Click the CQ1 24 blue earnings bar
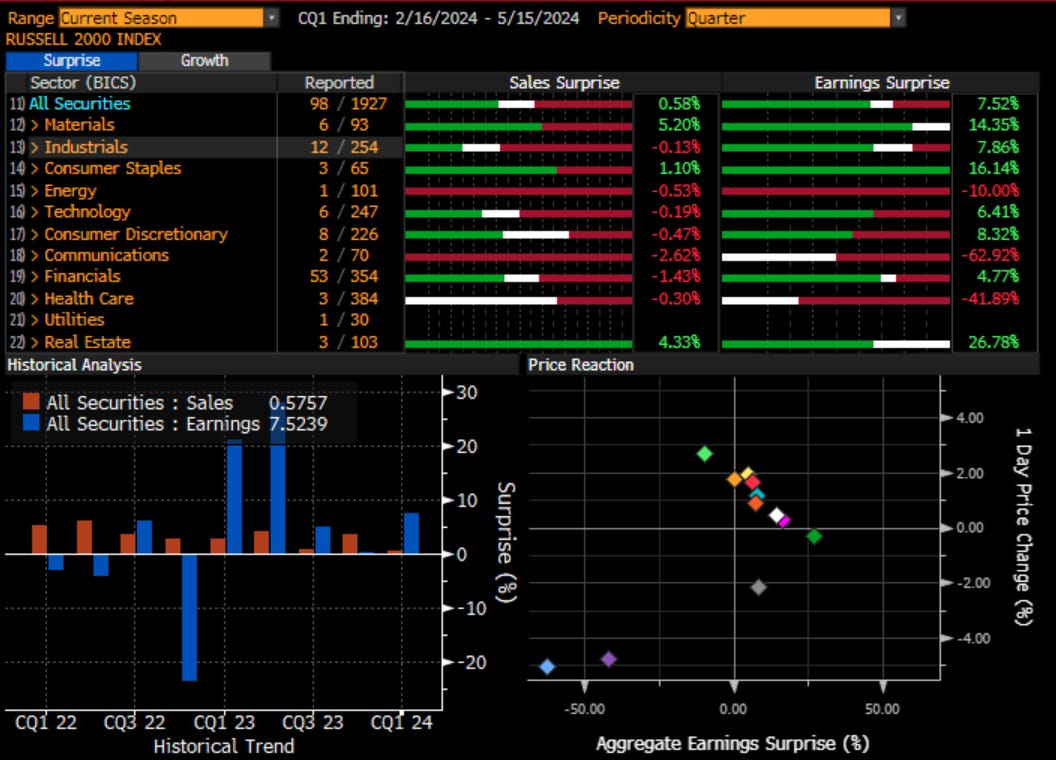Image resolution: width=1056 pixels, height=760 pixels. 411,534
